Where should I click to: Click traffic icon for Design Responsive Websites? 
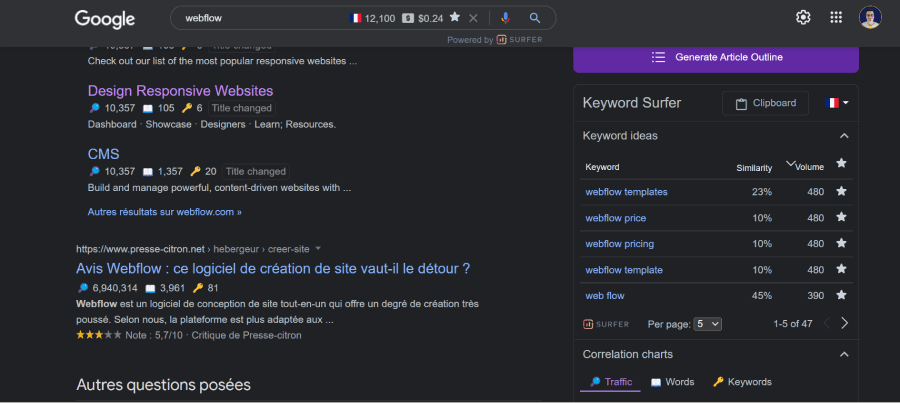click(94, 108)
